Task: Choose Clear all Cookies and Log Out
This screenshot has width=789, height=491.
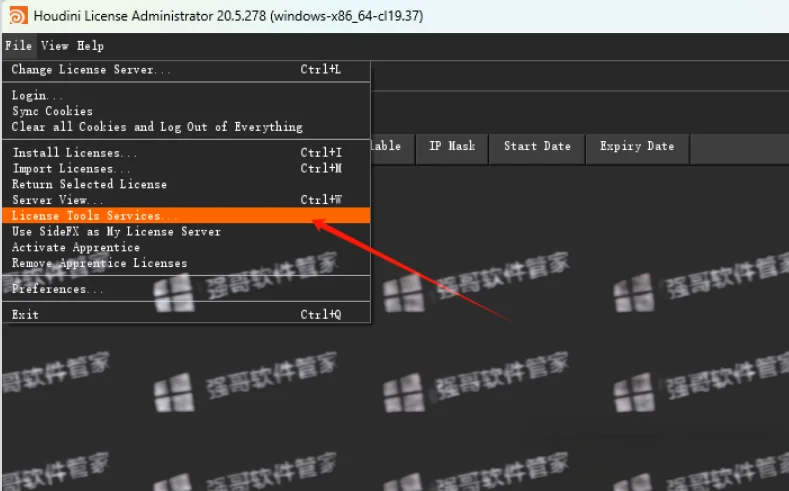Action: point(186,127)
